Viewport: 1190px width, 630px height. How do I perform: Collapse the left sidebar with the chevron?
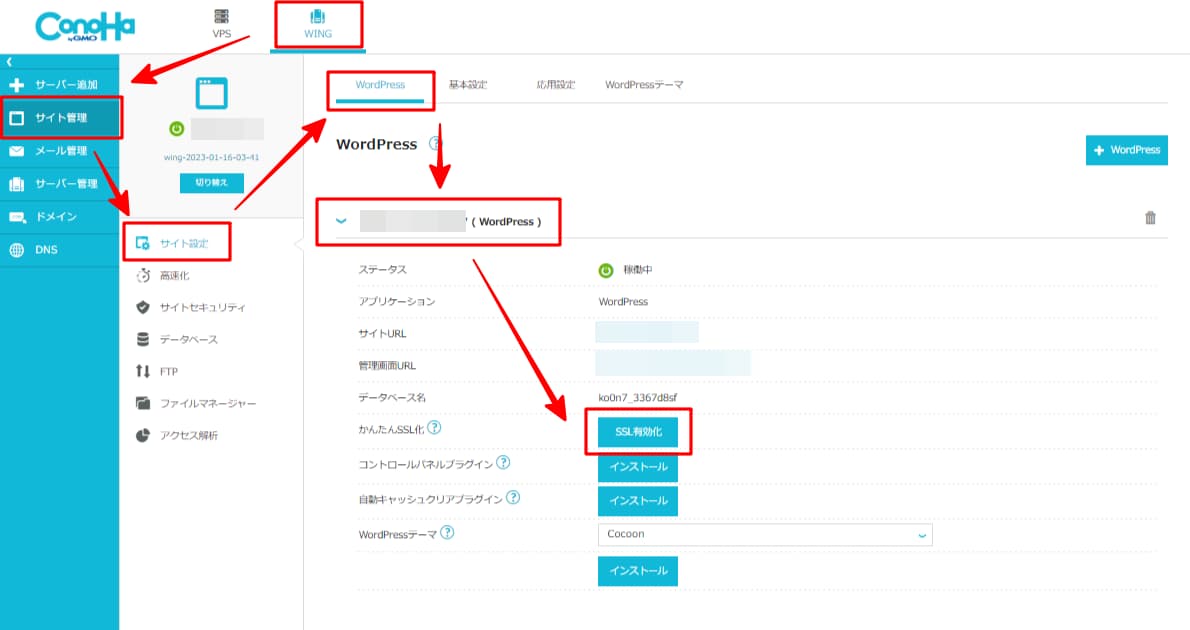tap(9, 61)
